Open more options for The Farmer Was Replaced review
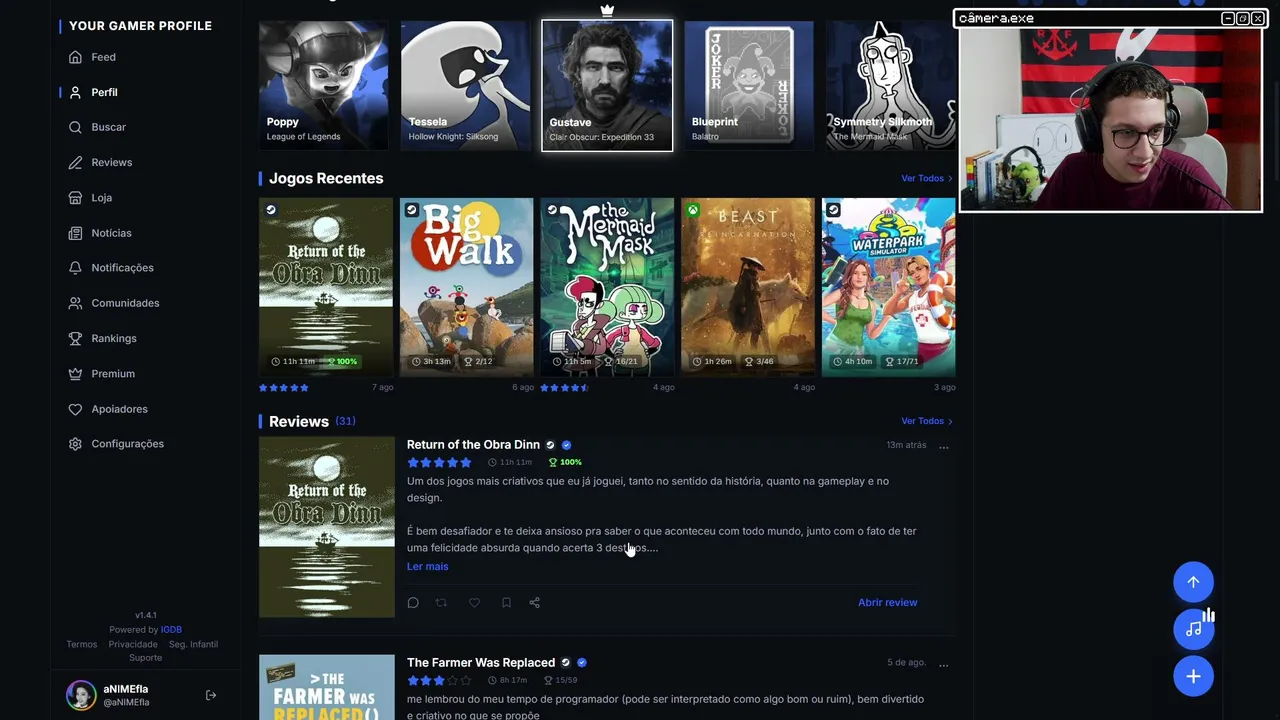 943,664
